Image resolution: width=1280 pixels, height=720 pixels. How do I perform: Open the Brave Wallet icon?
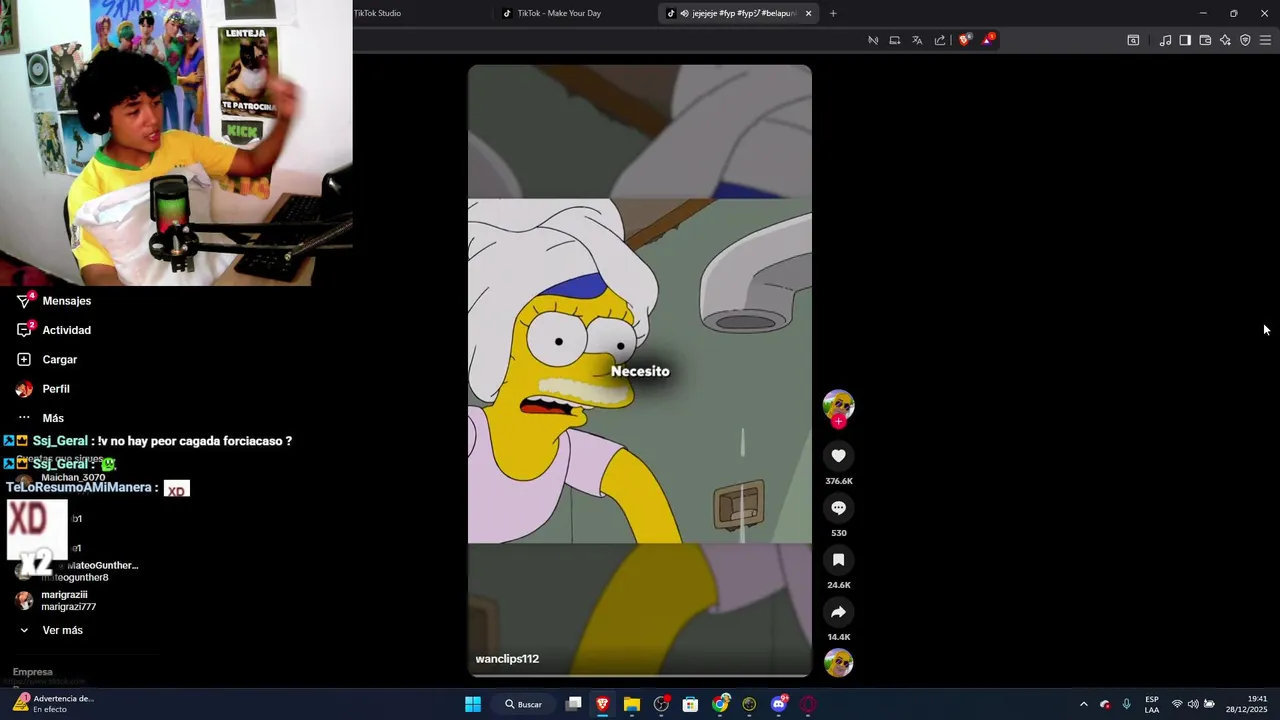pos(1205,40)
